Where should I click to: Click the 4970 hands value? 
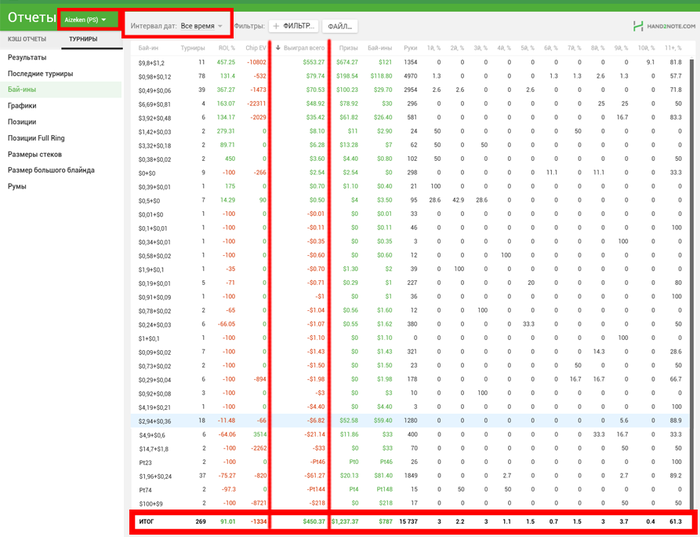[x=410, y=76]
